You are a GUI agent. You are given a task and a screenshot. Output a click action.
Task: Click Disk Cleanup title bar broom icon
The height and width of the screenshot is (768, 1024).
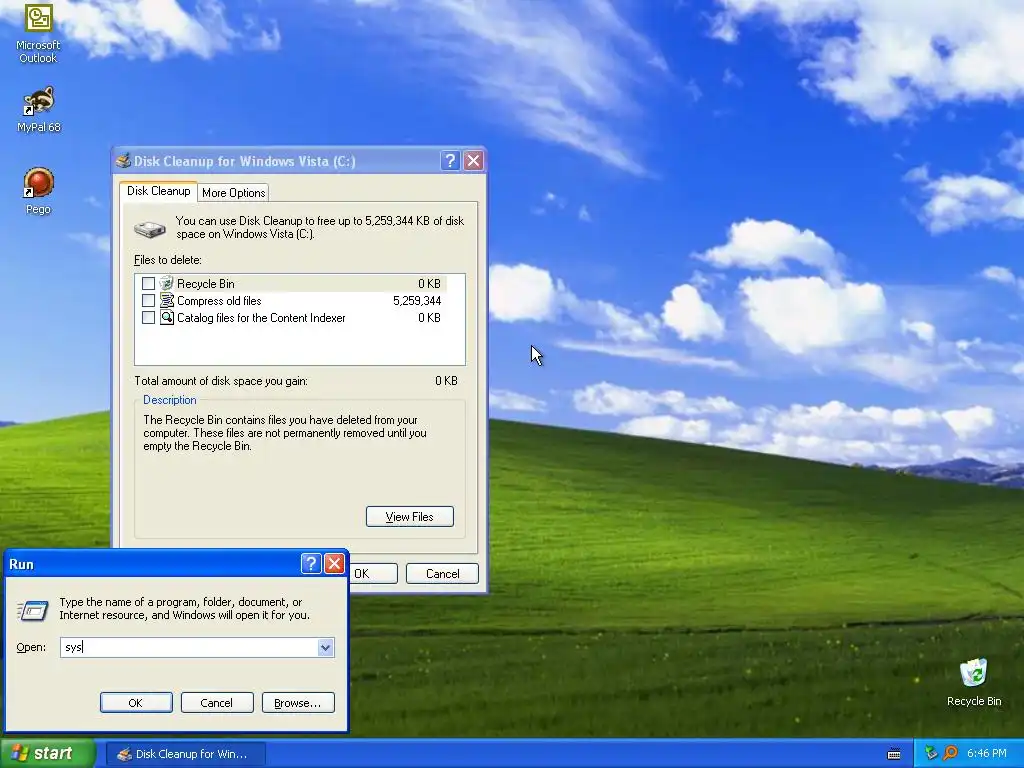(x=123, y=161)
